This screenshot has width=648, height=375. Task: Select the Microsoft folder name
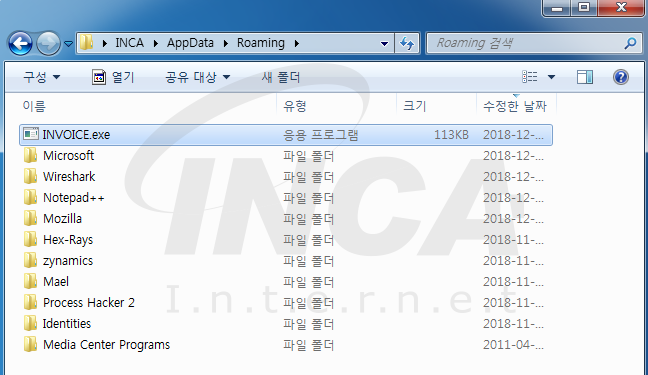point(69,156)
